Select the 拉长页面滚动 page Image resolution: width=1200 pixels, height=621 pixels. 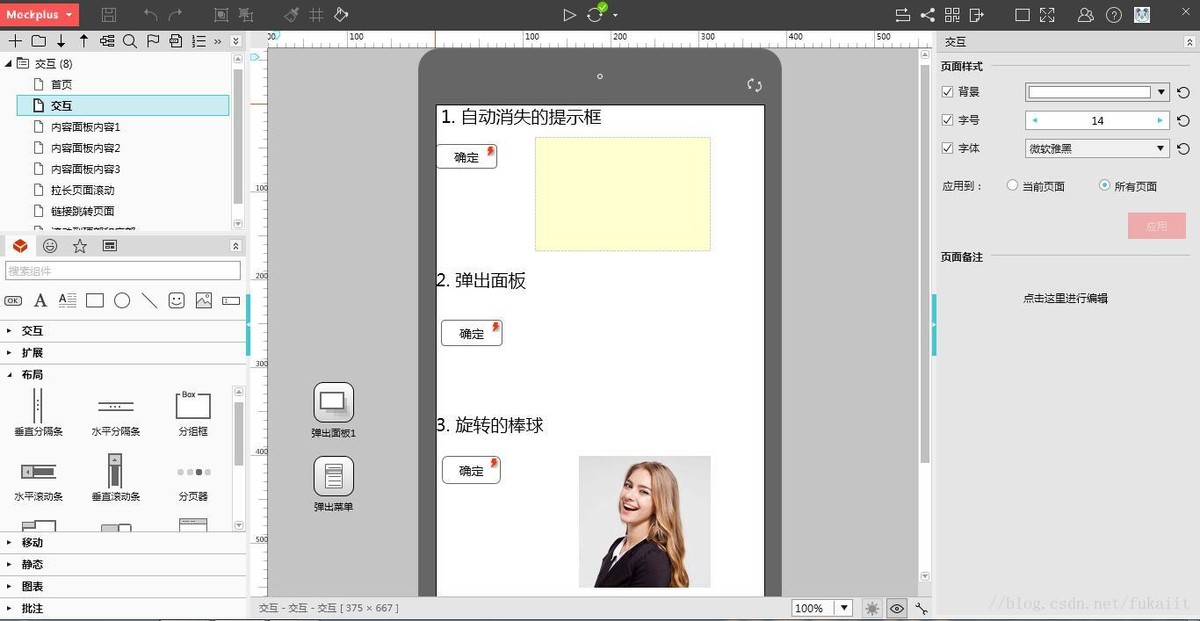click(82, 190)
